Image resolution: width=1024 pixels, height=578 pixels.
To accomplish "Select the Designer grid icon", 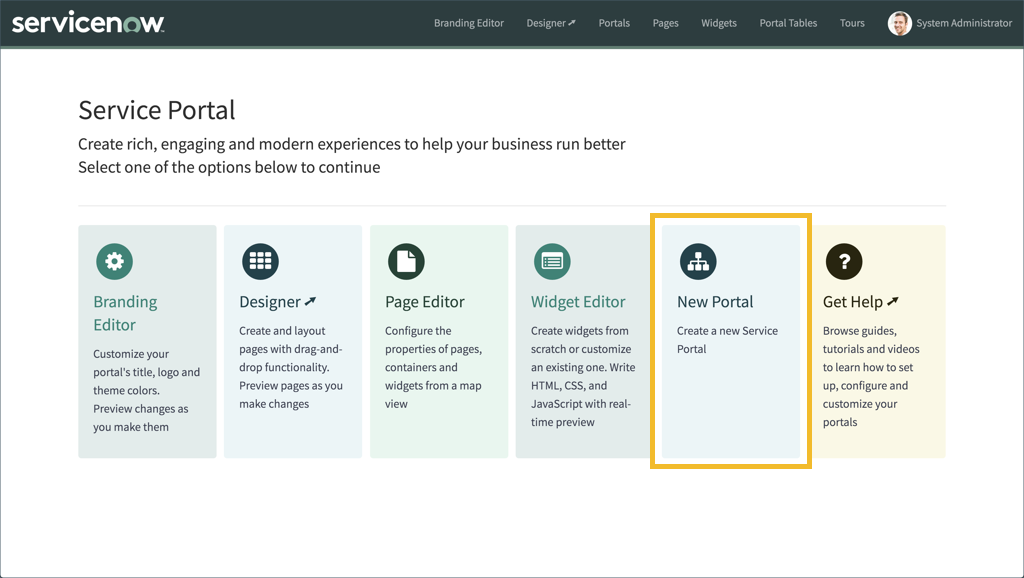I will coord(260,261).
